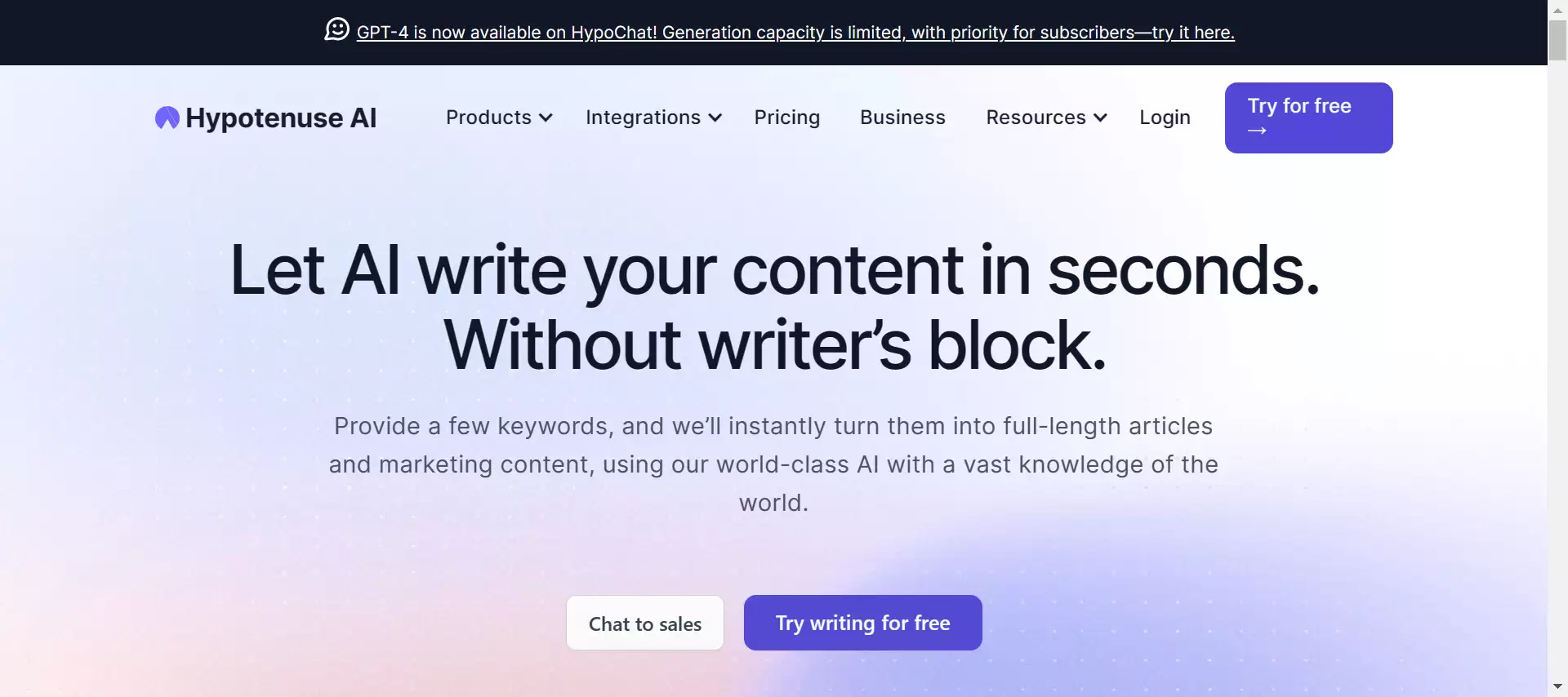Screen dimensions: 1568x697
Task: Expand the Products chevron arrow
Action: (546, 118)
